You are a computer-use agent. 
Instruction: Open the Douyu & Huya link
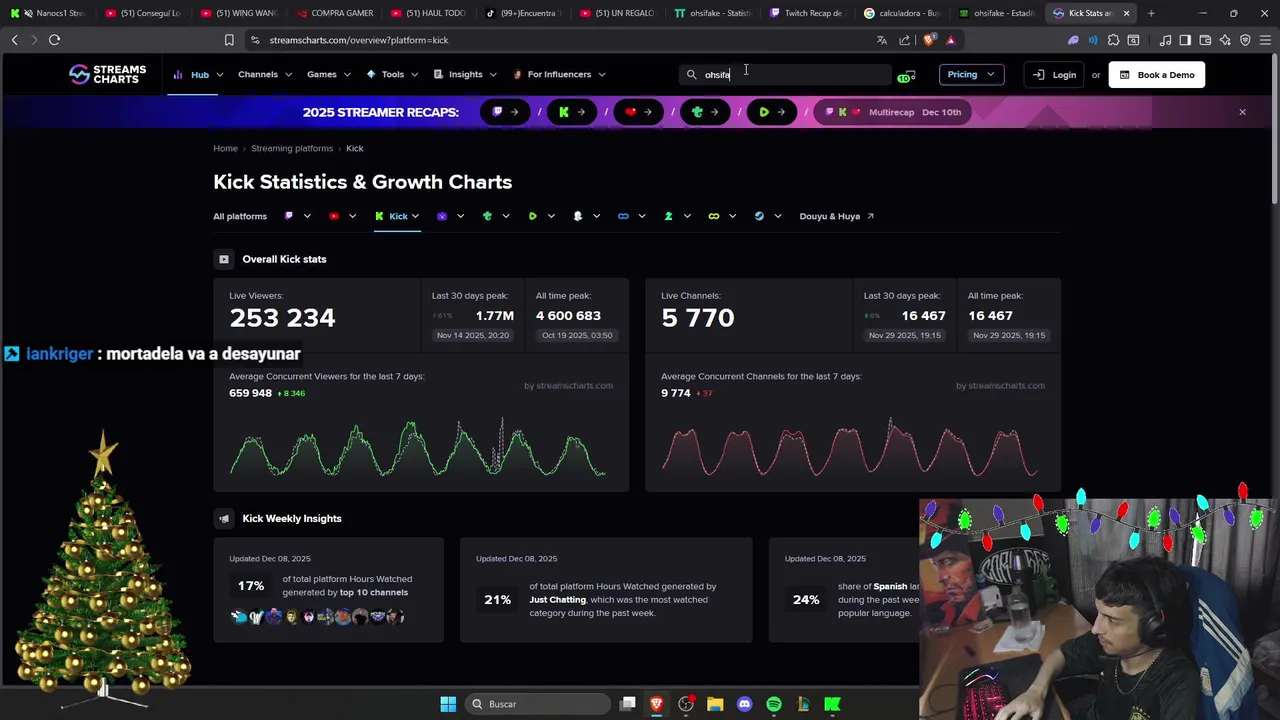click(836, 216)
